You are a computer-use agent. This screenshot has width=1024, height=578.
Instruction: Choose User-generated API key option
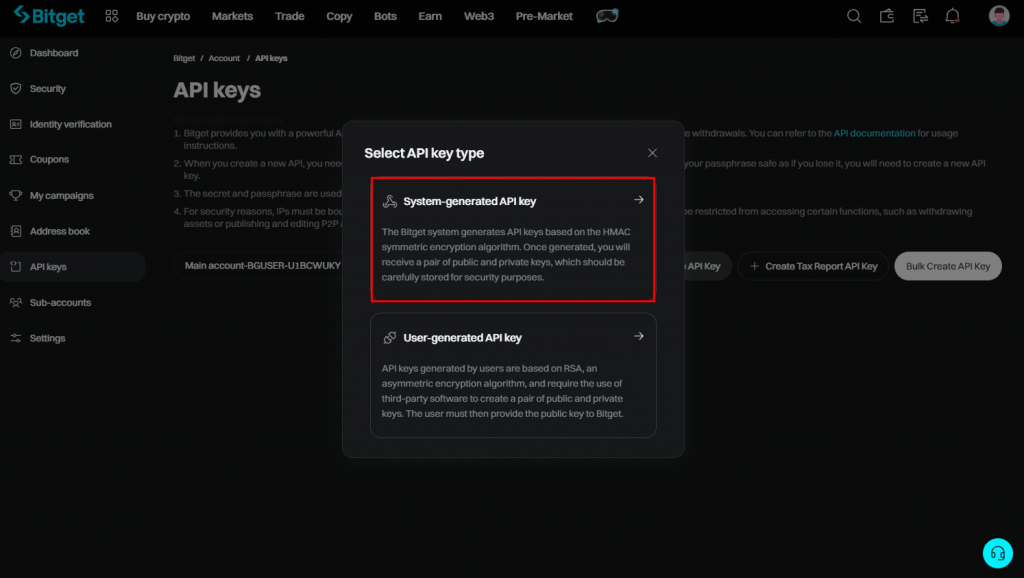[x=513, y=375]
